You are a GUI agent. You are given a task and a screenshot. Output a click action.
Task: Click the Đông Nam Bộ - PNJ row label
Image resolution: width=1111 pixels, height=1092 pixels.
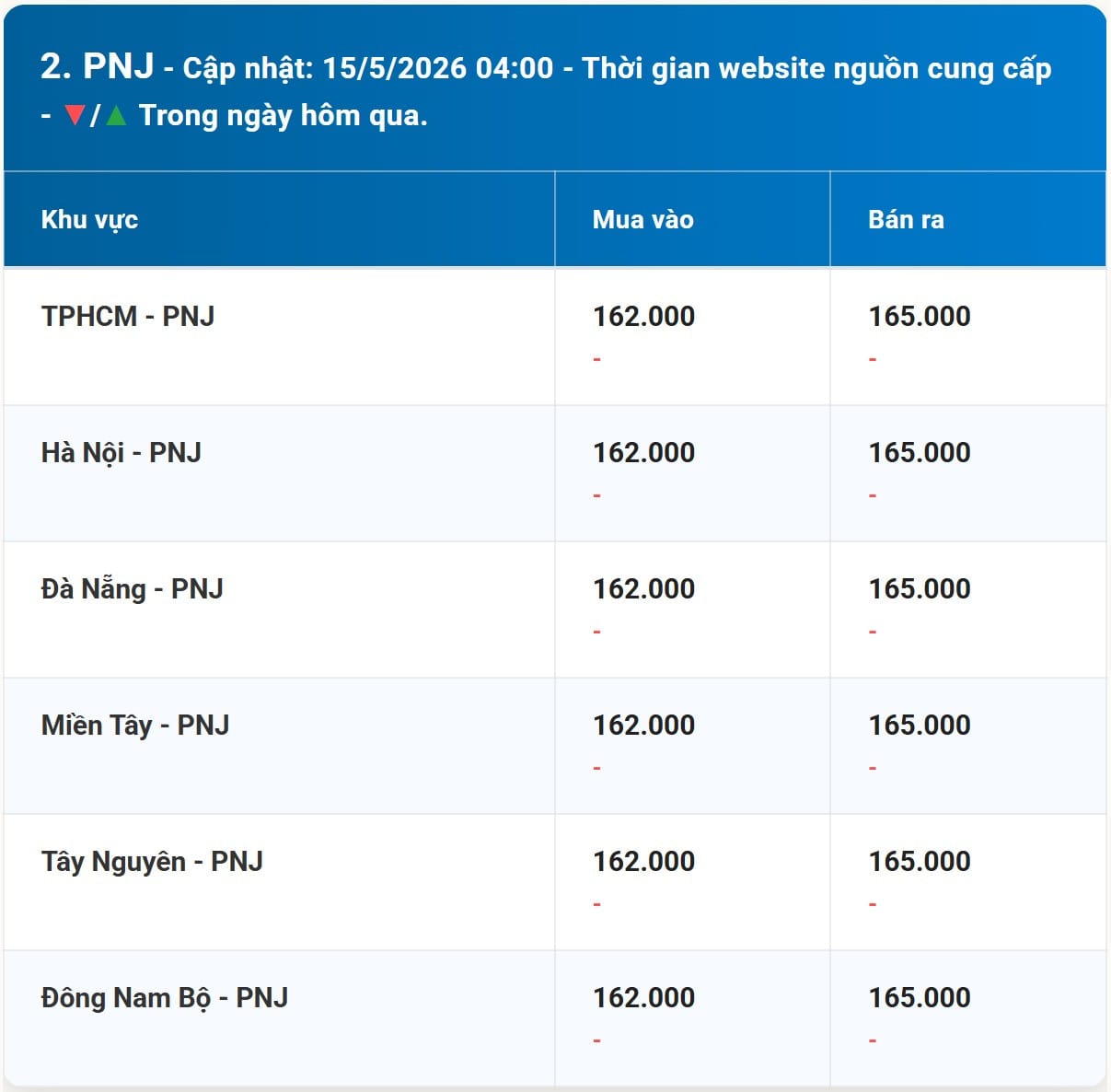[x=165, y=997]
